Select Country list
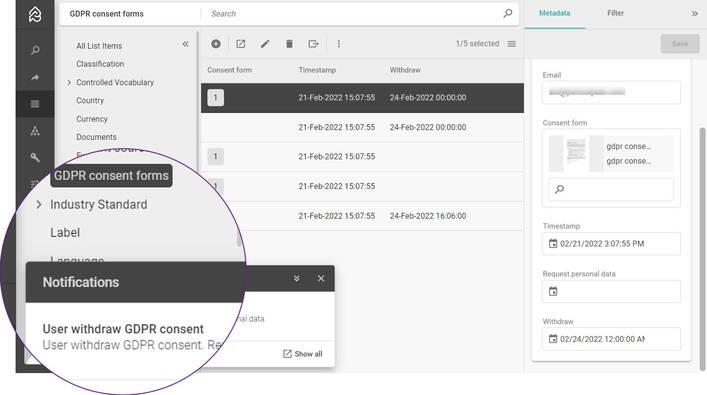Screen dimensions: 707x395 (90, 101)
